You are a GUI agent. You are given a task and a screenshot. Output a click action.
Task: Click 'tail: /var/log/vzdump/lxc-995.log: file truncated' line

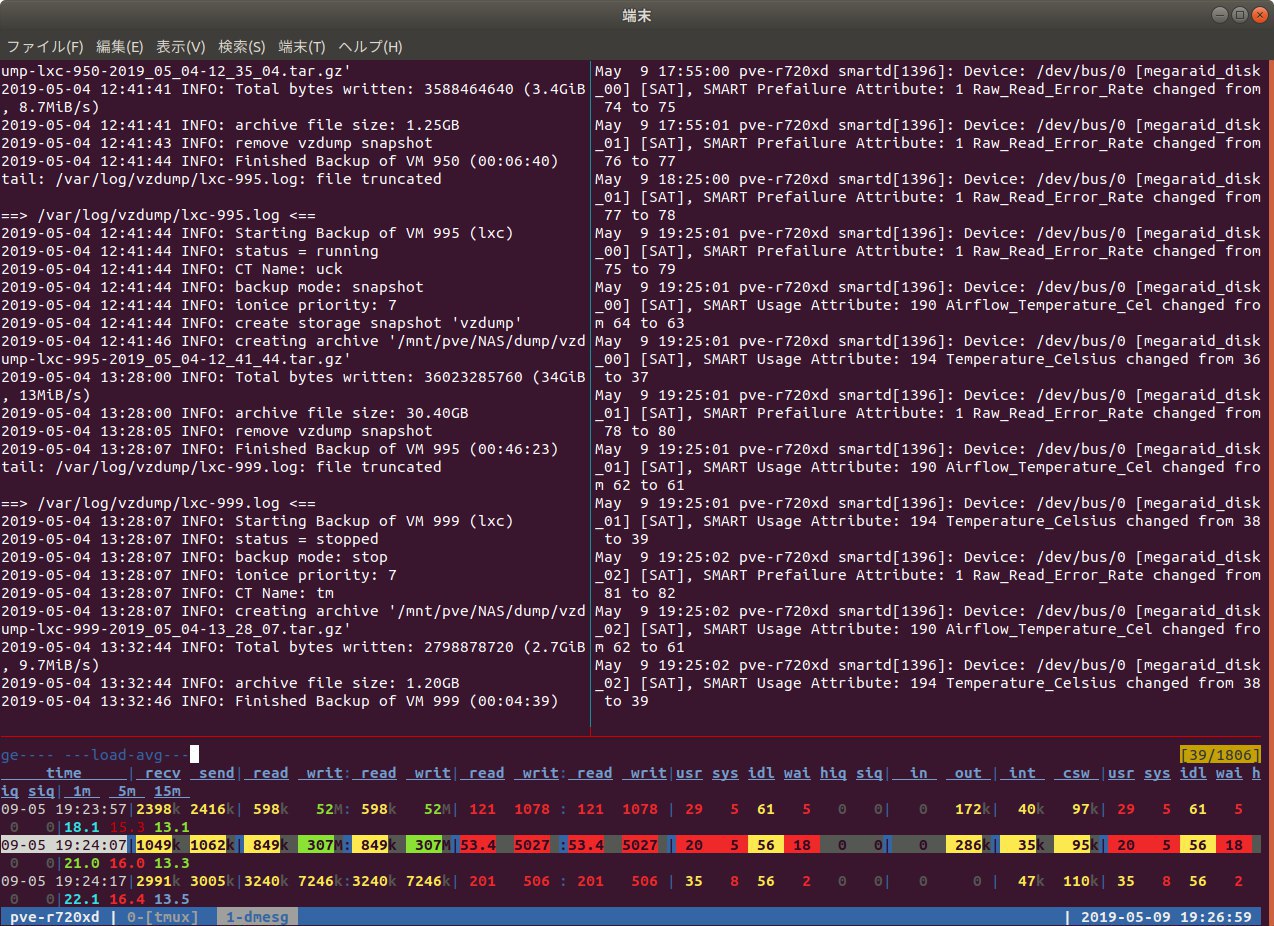pyautogui.click(x=221, y=179)
